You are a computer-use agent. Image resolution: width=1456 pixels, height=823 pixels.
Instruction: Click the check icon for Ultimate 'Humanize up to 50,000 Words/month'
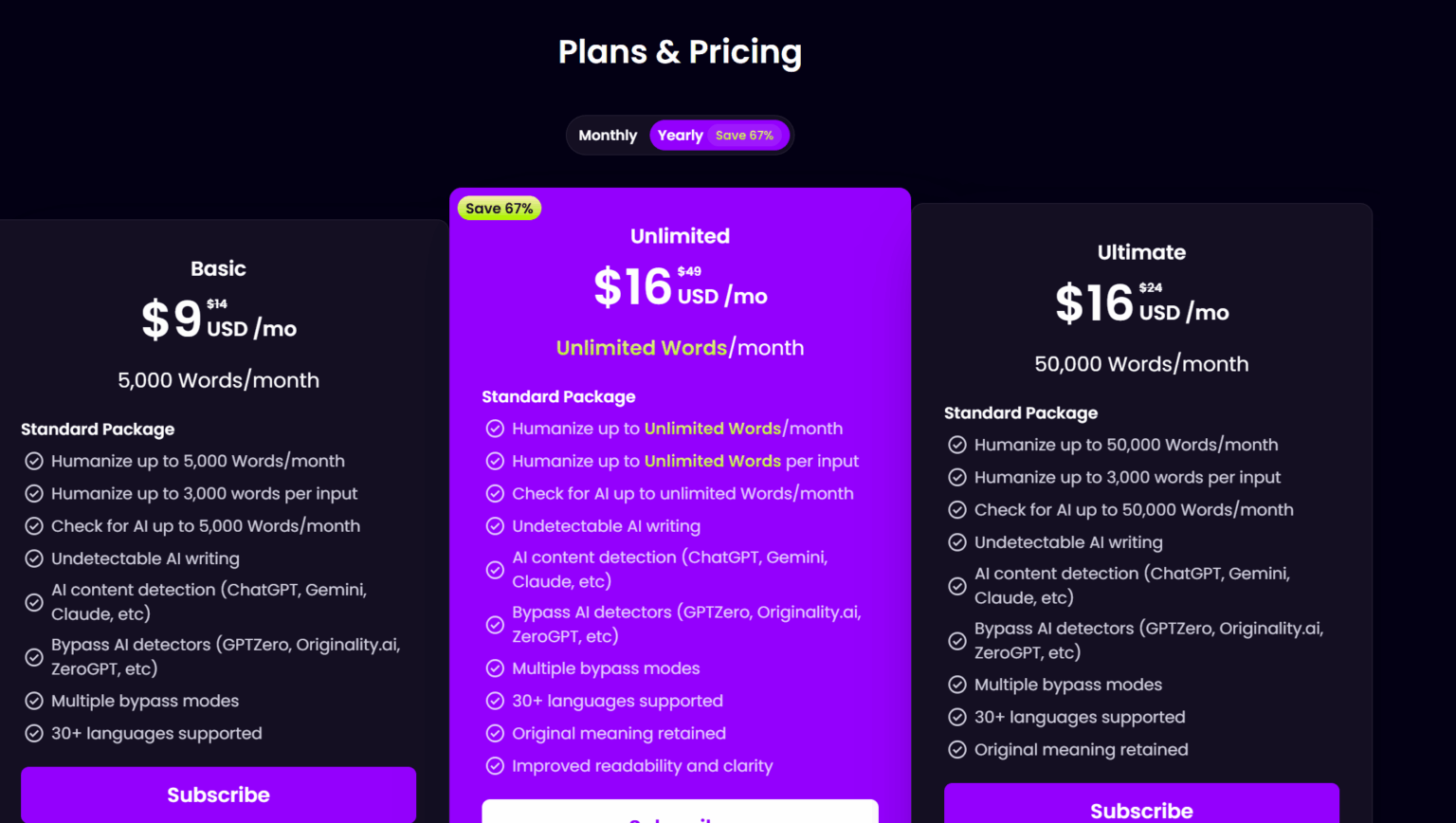[957, 445]
